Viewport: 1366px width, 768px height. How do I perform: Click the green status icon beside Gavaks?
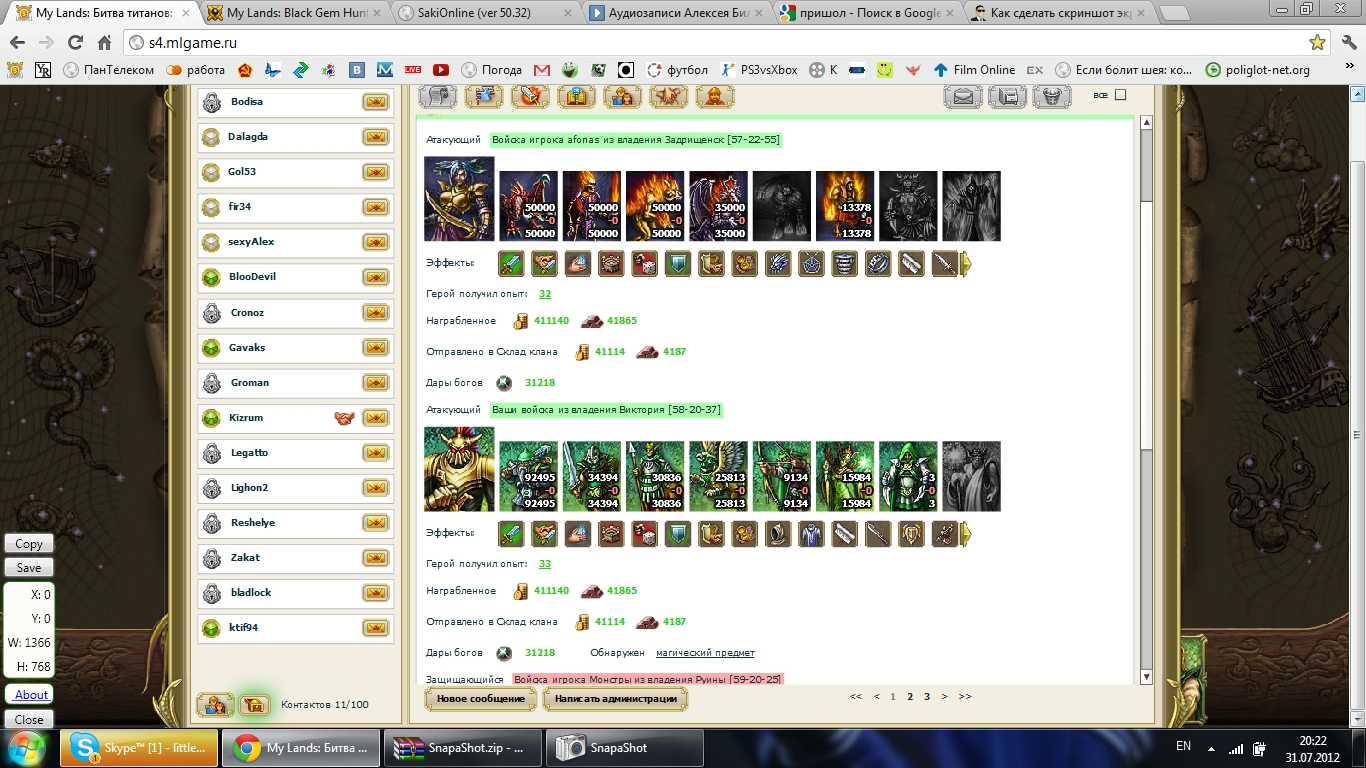211,348
